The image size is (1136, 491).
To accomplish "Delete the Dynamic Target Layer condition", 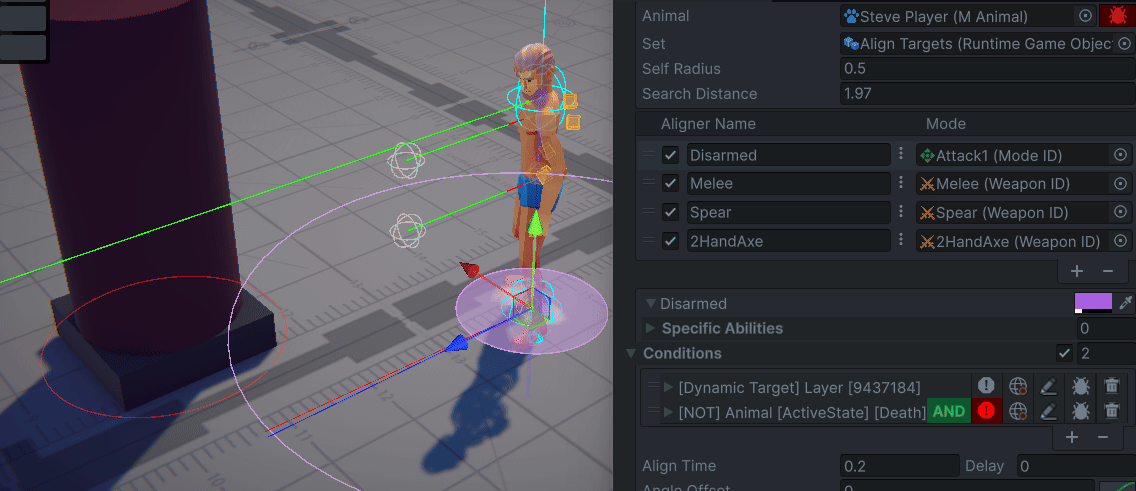I will 1111,386.
